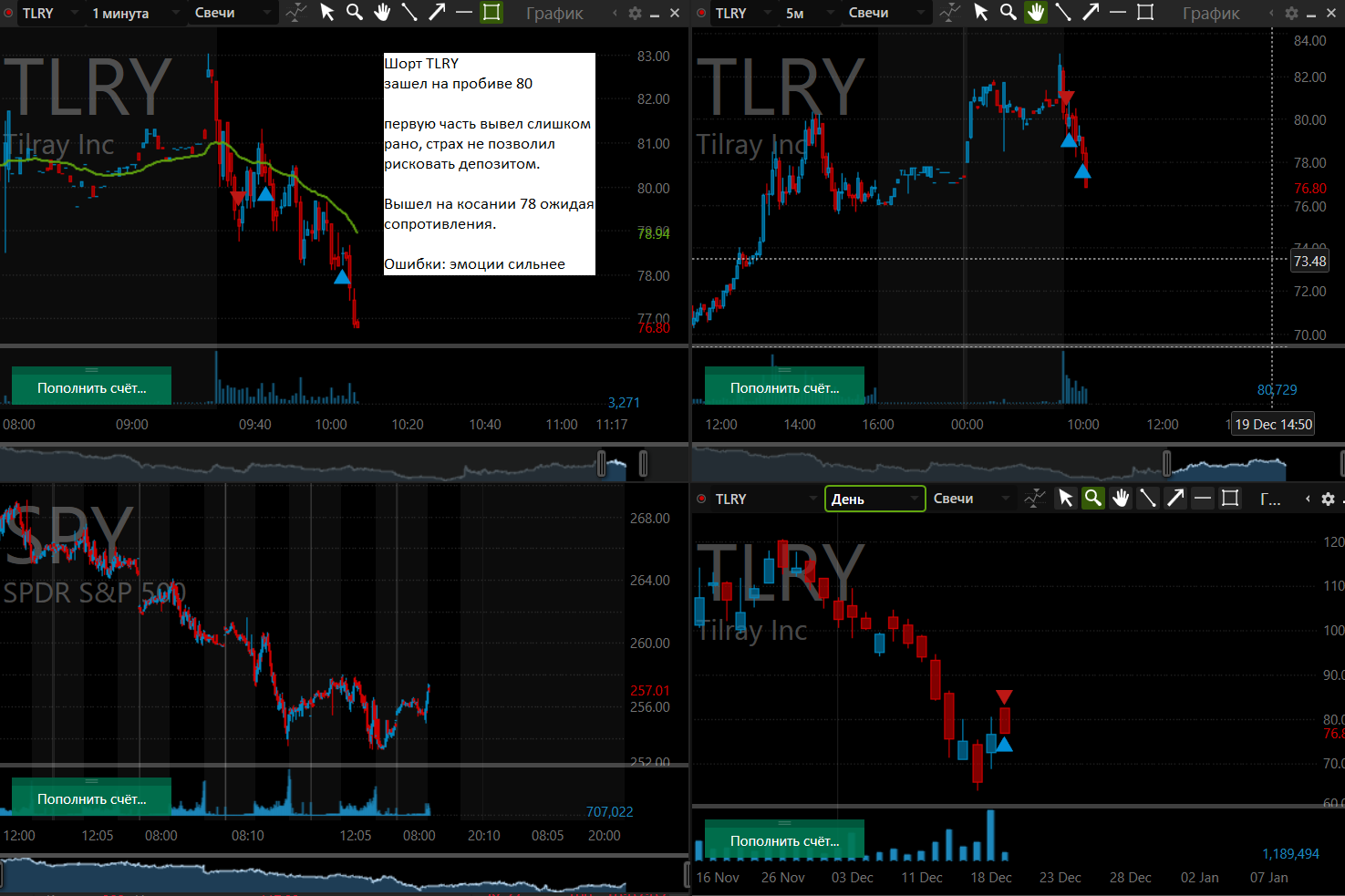Image resolution: width=1345 pixels, height=896 pixels.
Task: Choose the arrow tool in the daily chart
Action: [1175, 499]
